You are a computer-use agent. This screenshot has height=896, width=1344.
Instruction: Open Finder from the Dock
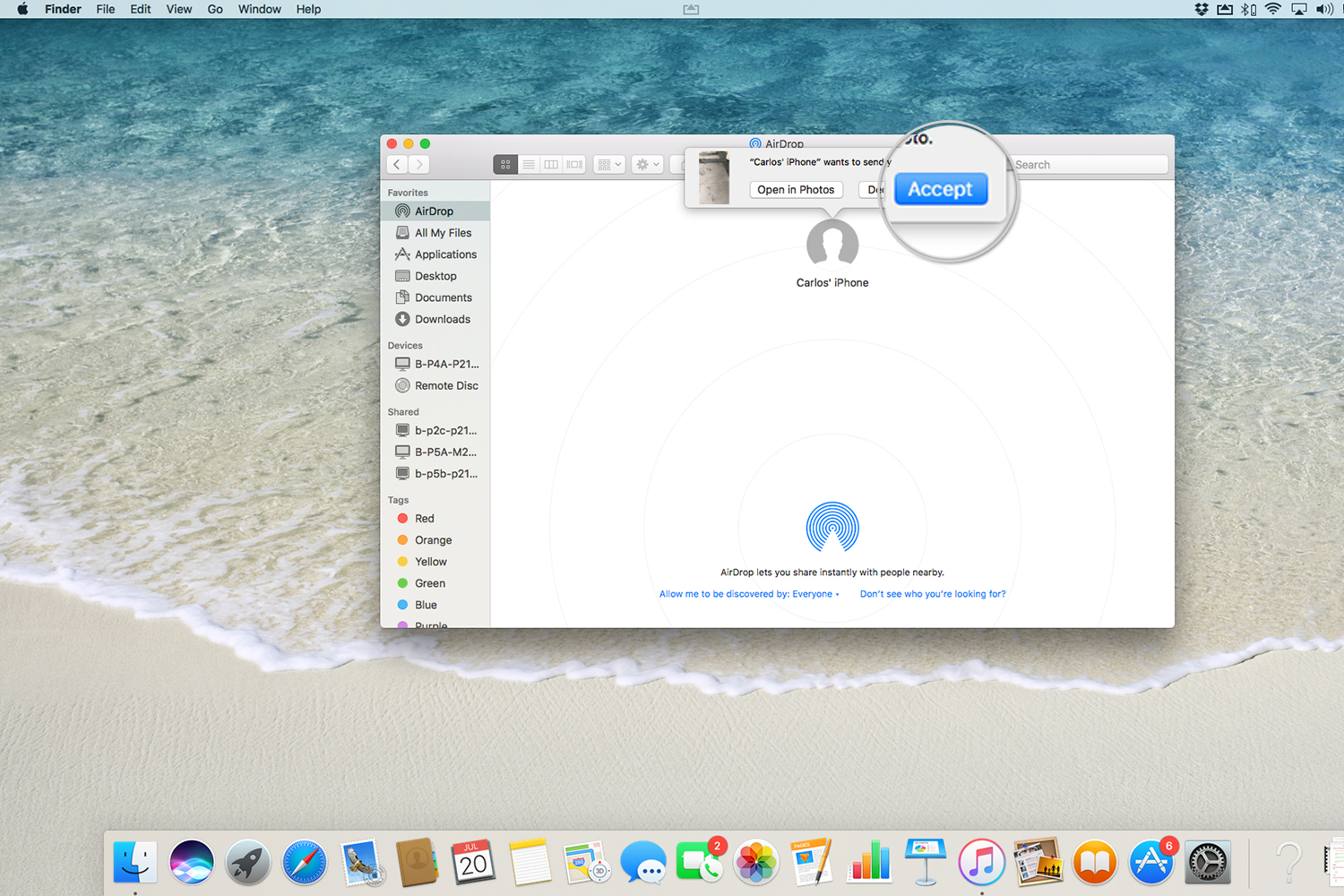click(x=135, y=863)
